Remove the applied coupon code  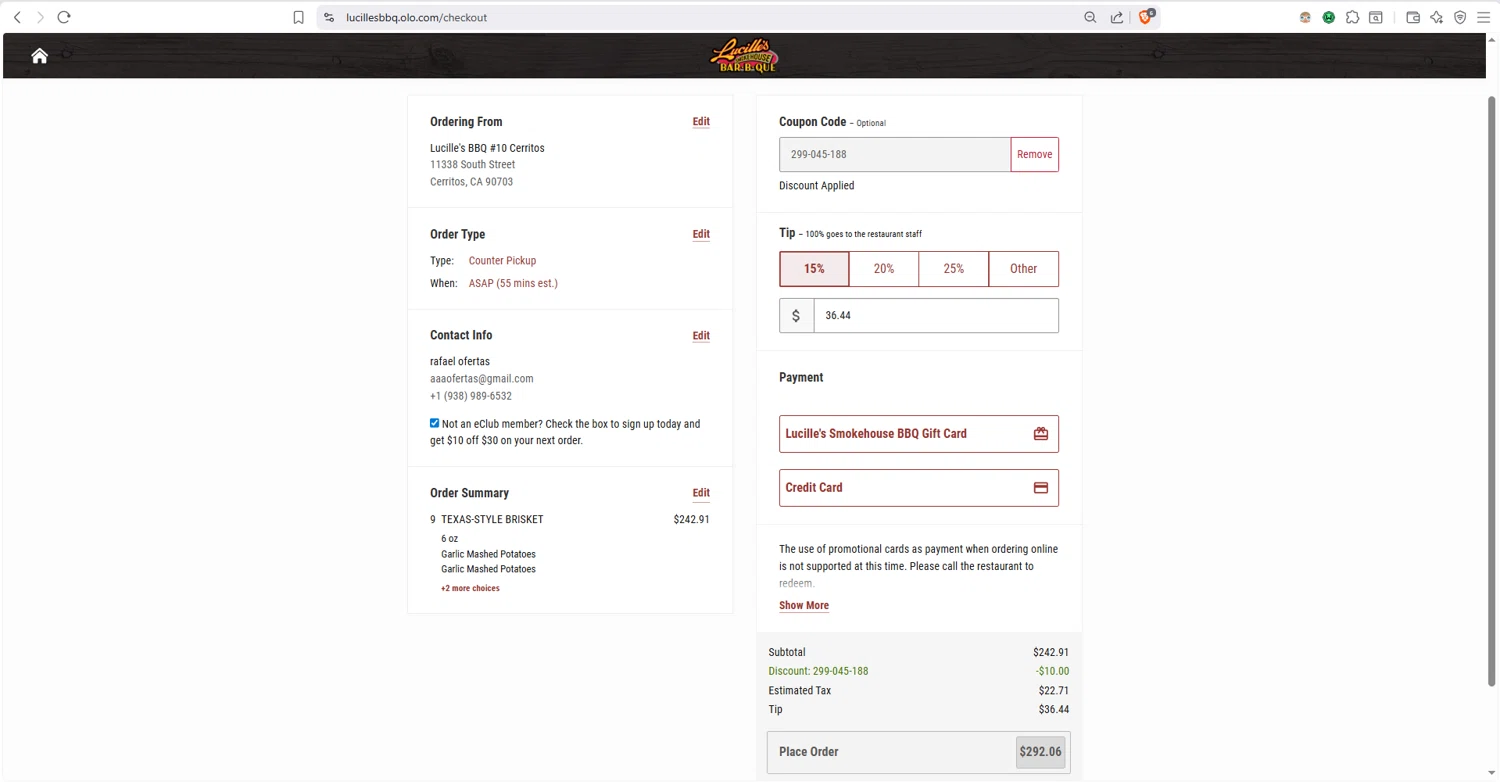click(1034, 155)
